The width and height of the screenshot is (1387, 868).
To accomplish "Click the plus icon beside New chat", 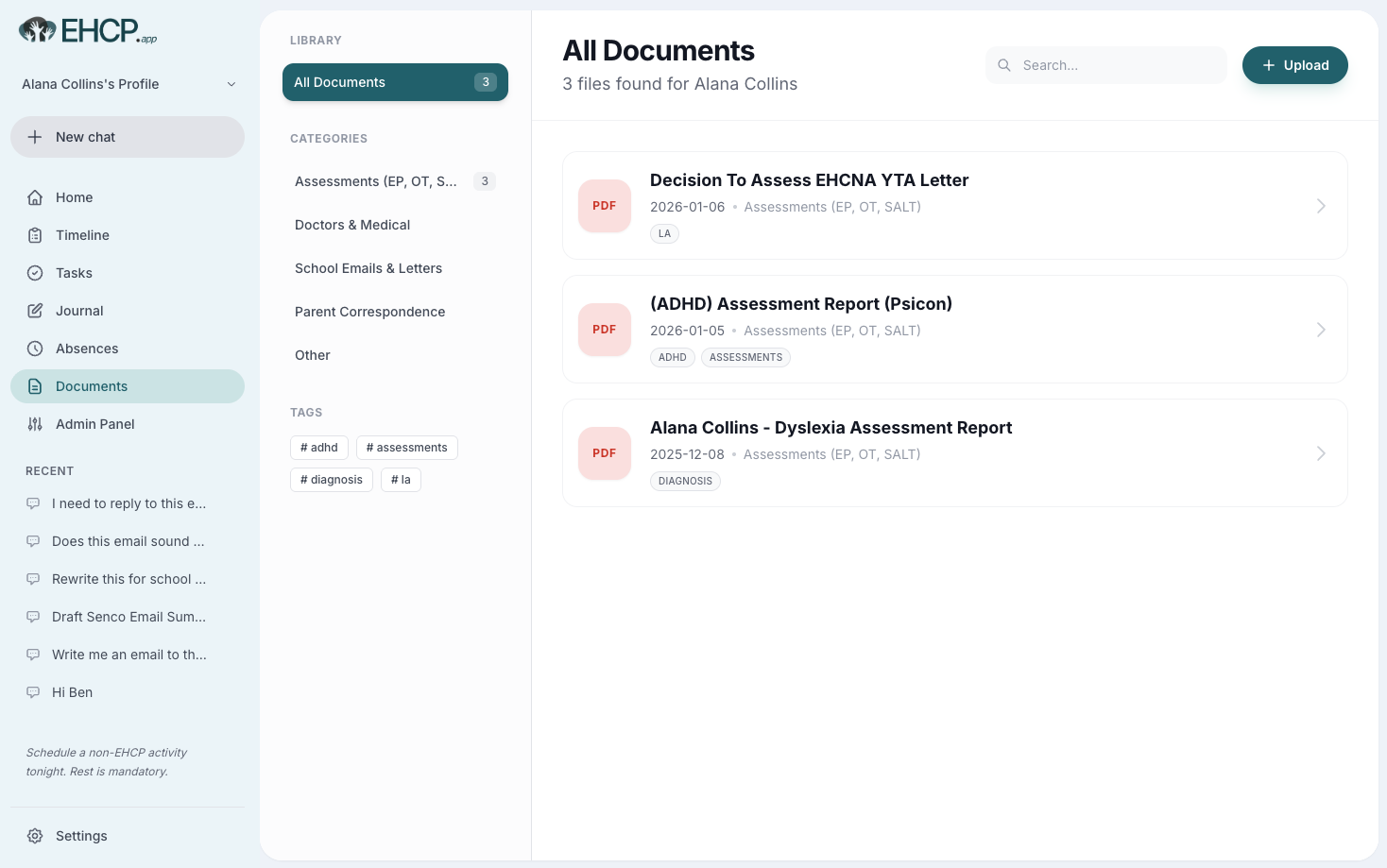I will 35,137.
